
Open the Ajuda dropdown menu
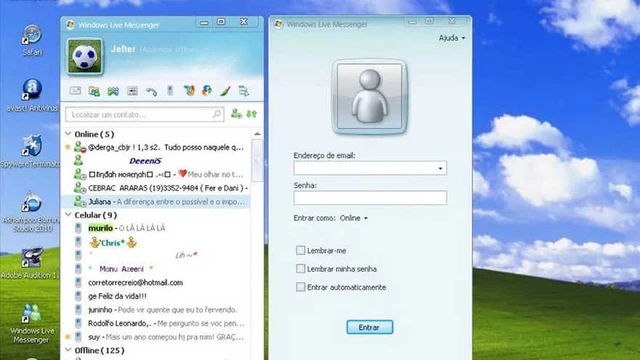[451, 38]
